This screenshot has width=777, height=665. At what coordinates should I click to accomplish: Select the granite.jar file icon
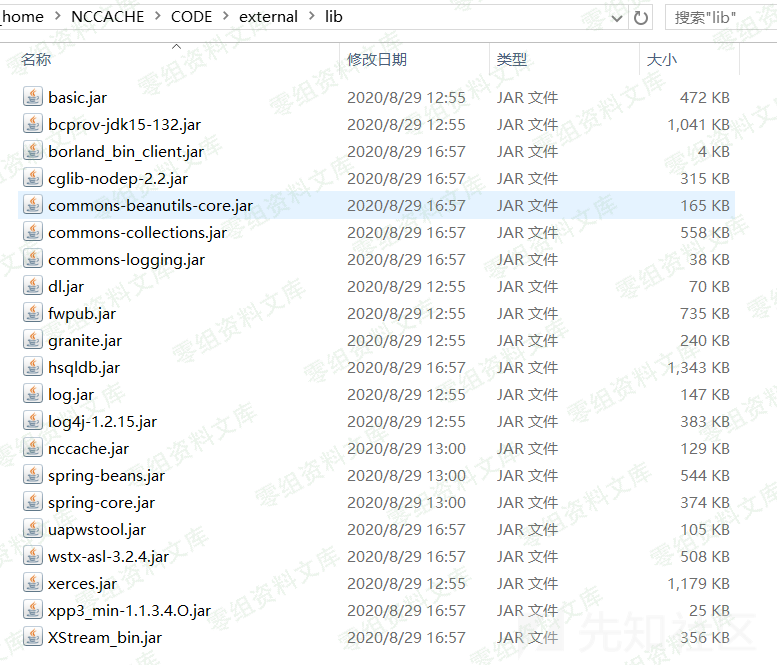[x=32, y=341]
